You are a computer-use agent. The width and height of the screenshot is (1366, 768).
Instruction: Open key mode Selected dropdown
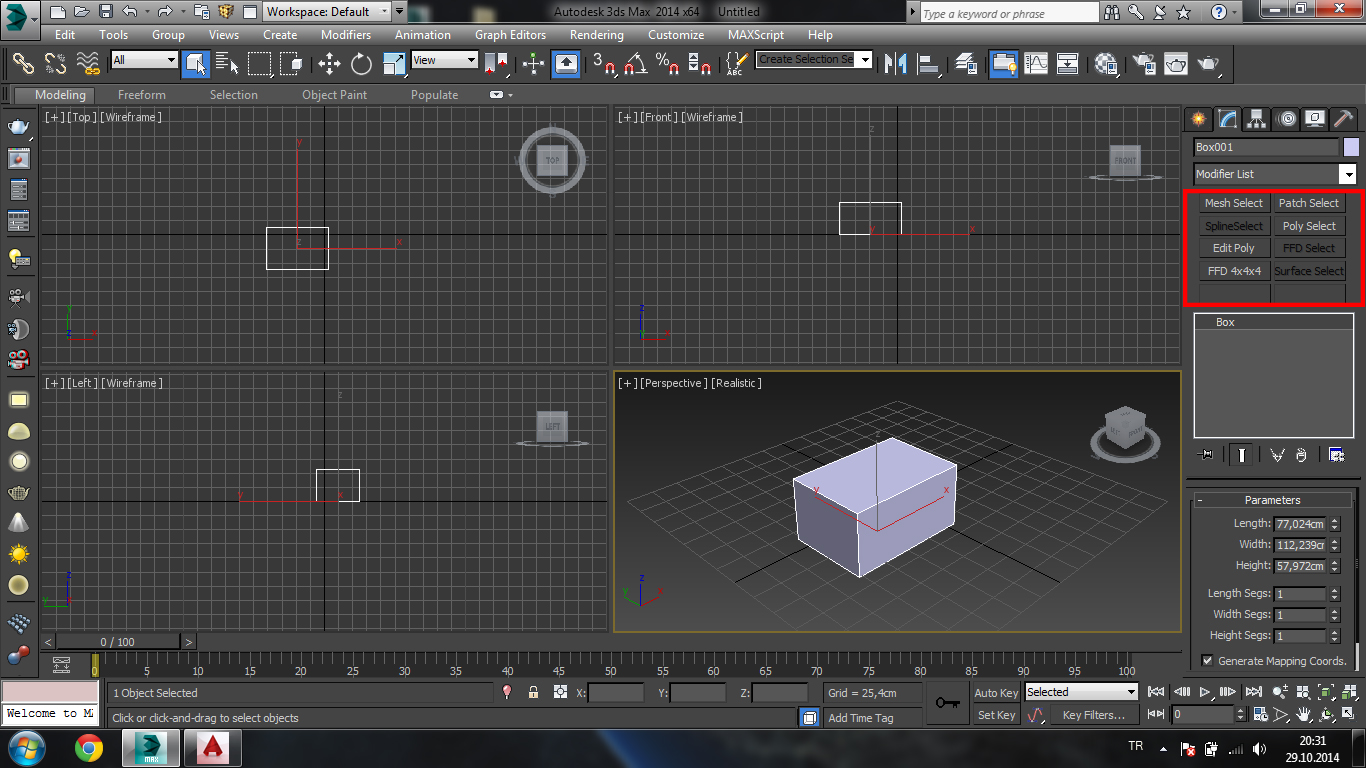1082,692
